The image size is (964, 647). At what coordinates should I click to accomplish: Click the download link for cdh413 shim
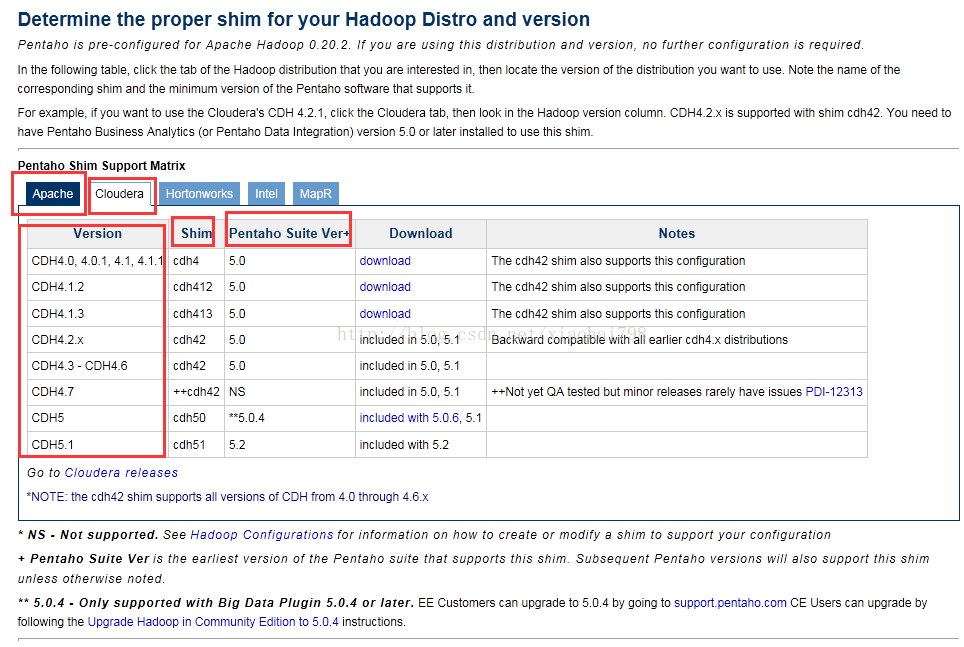(385, 314)
